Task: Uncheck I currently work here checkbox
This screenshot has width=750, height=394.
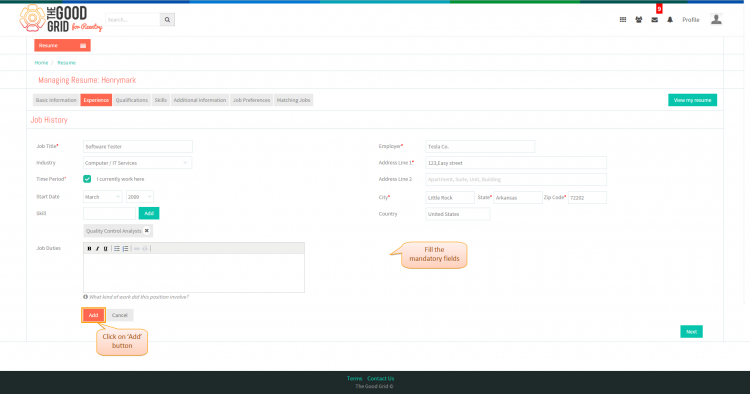Action: coord(87,179)
